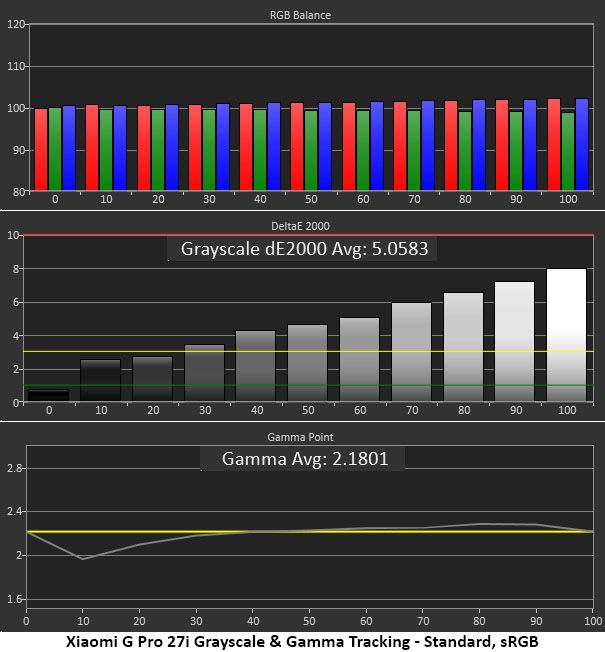
Task: Click the DeltaE bar at grayscale 30
Action: tap(204, 373)
